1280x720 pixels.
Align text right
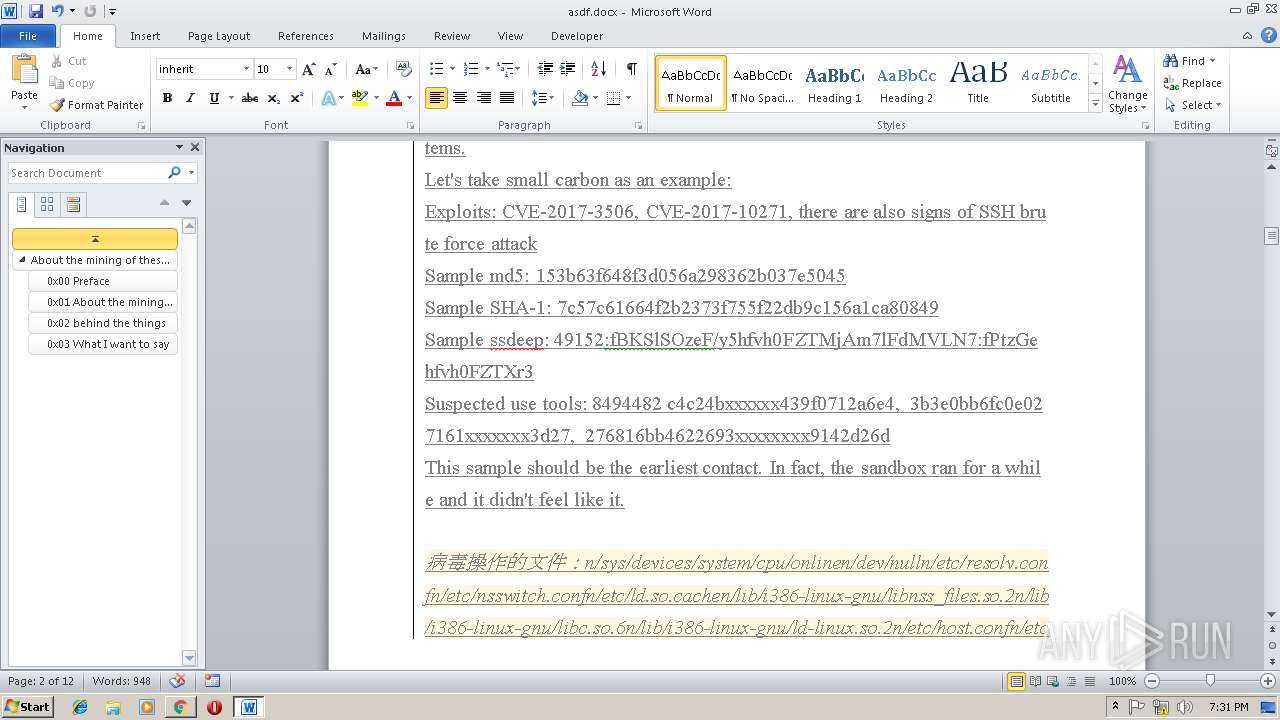[x=483, y=98]
